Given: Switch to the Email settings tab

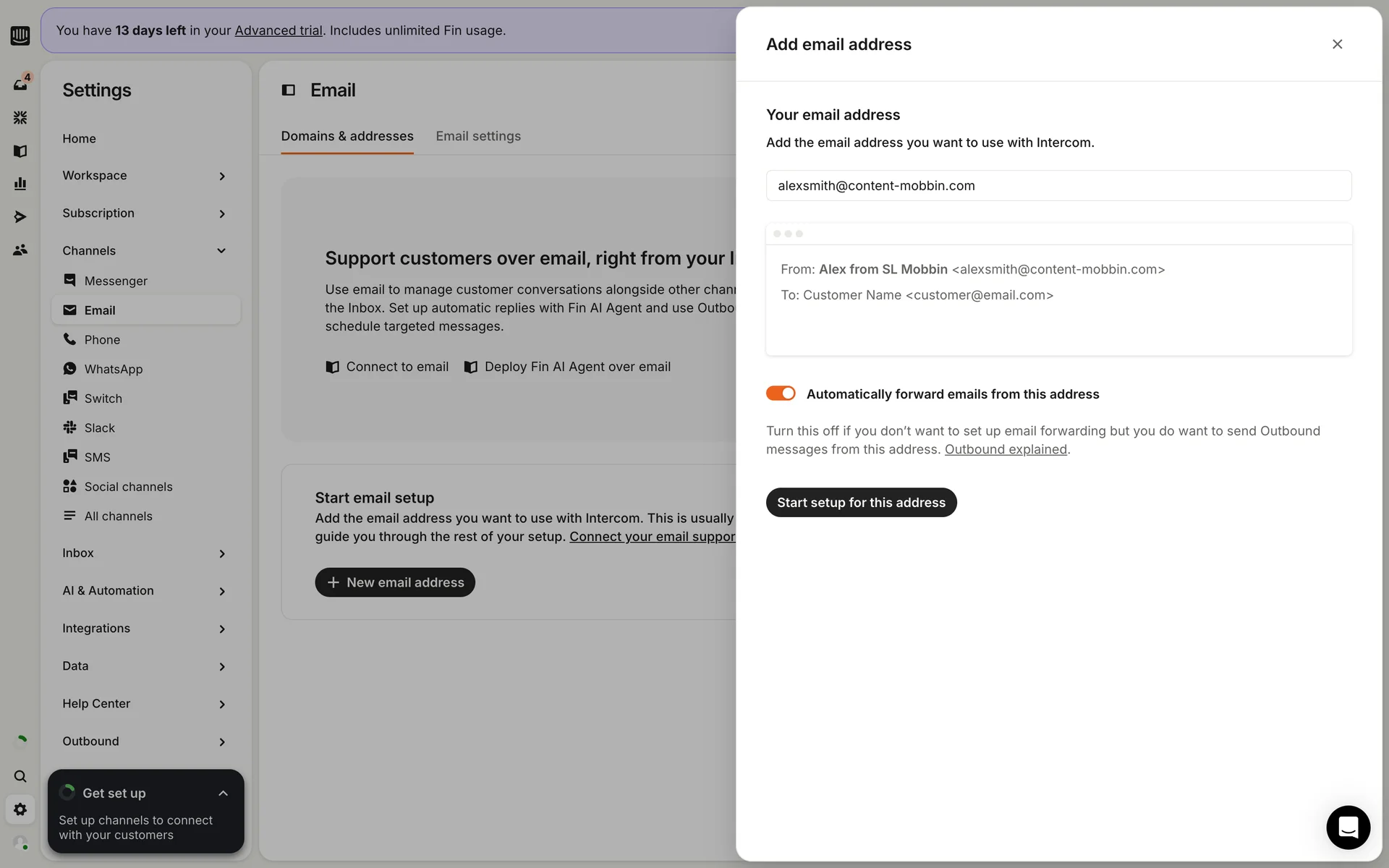Looking at the screenshot, I should pos(477,136).
